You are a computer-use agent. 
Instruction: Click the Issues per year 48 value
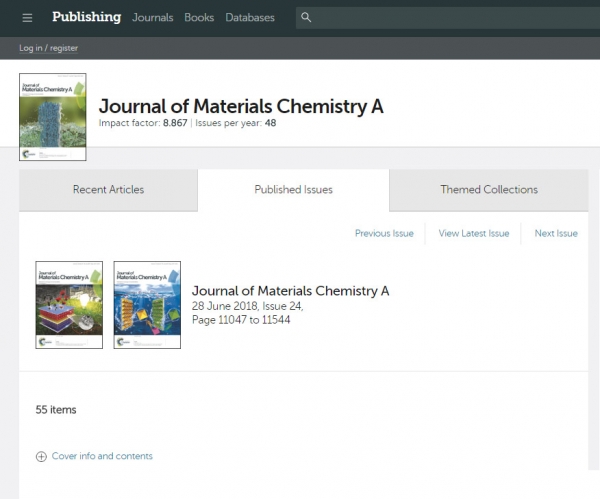[271, 123]
